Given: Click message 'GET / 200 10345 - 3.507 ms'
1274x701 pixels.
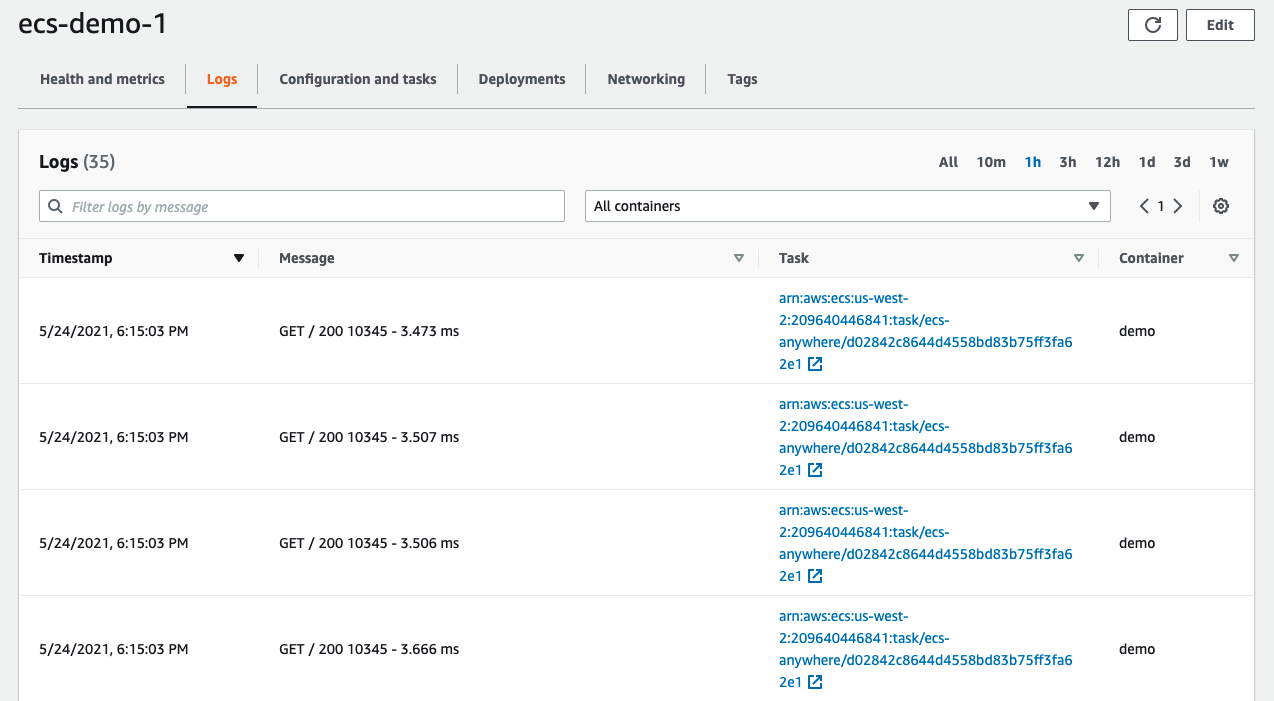Looking at the screenshot, I should 369,437.
